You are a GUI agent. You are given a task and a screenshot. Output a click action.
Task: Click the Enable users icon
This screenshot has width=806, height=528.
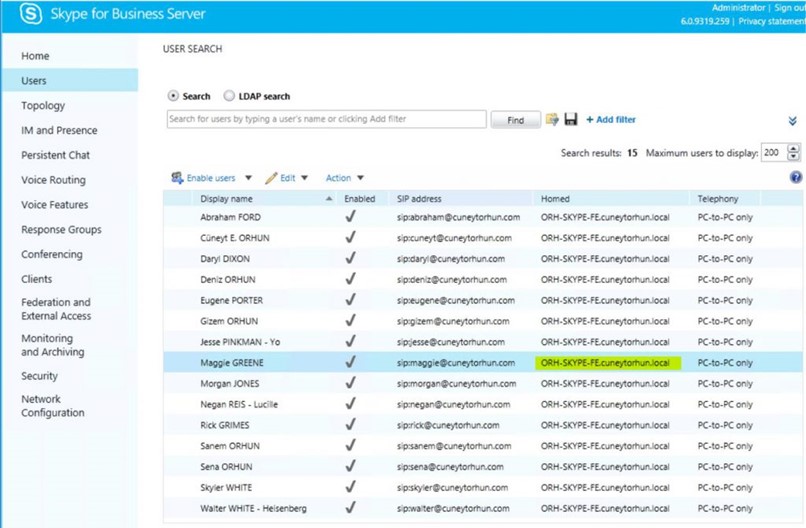tap(177, 178)
